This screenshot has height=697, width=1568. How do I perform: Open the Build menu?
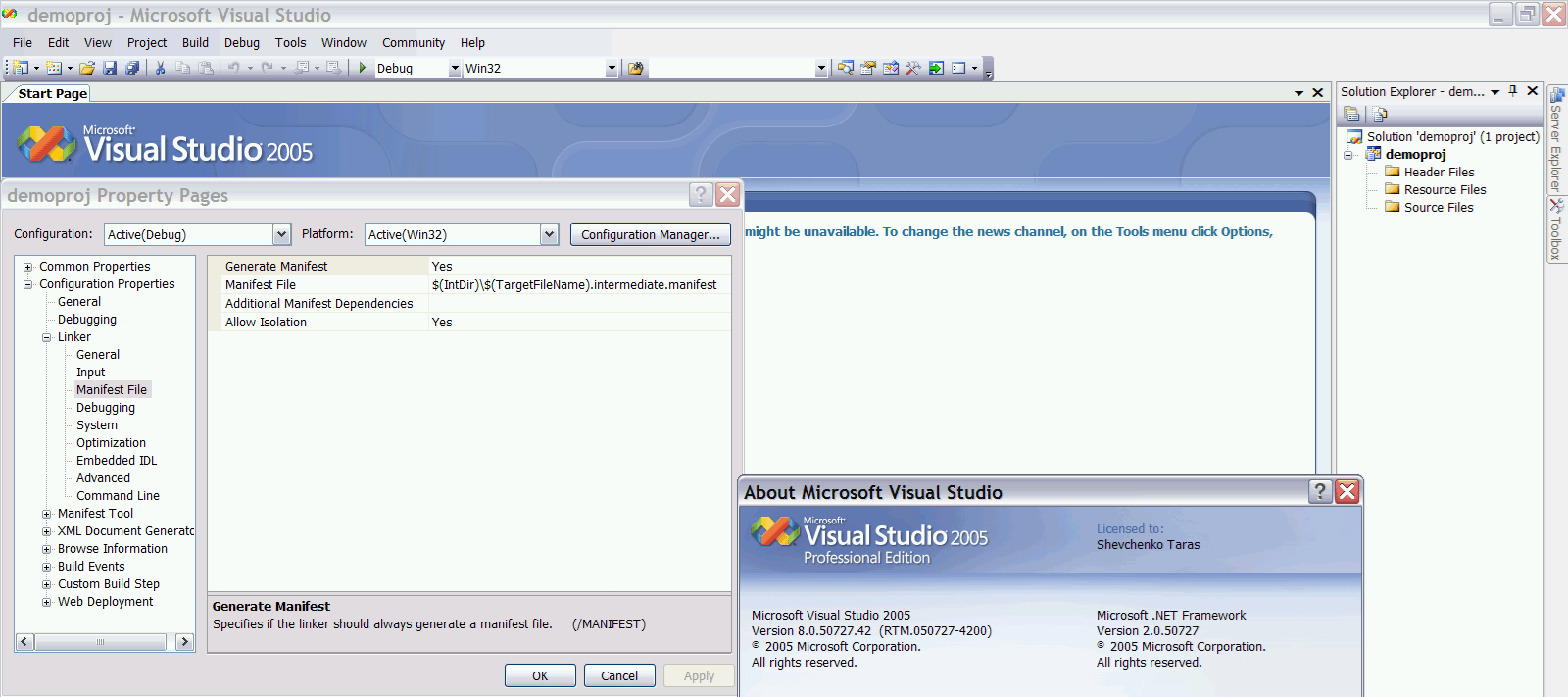point(195,42)
